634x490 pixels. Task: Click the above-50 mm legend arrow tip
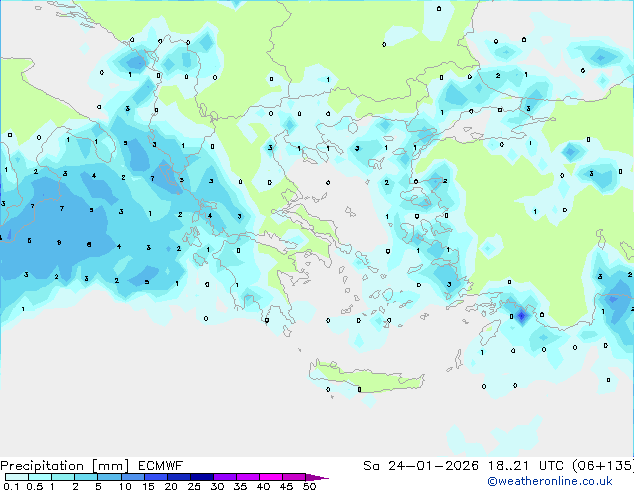[x=317, y=477]
